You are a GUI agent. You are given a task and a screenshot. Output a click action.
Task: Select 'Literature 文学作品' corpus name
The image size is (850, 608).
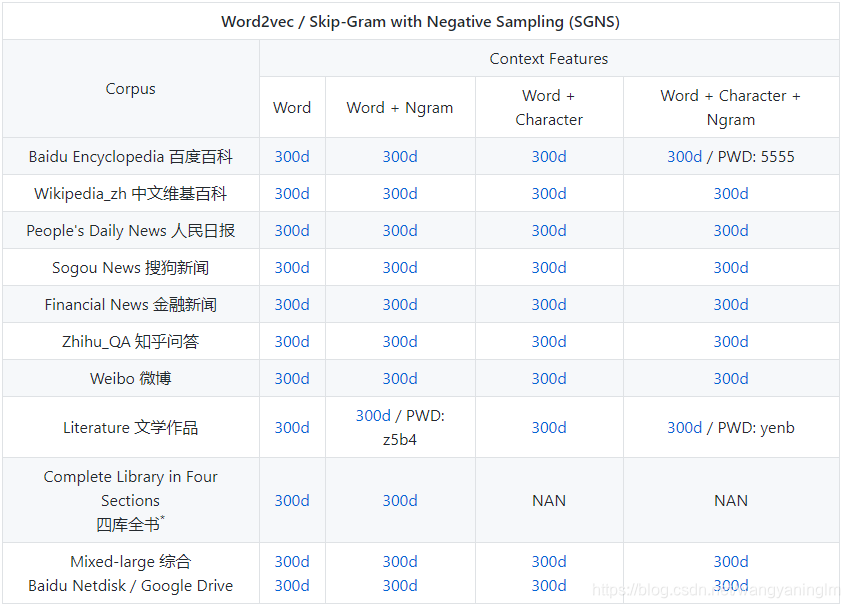tap(130, 428)
